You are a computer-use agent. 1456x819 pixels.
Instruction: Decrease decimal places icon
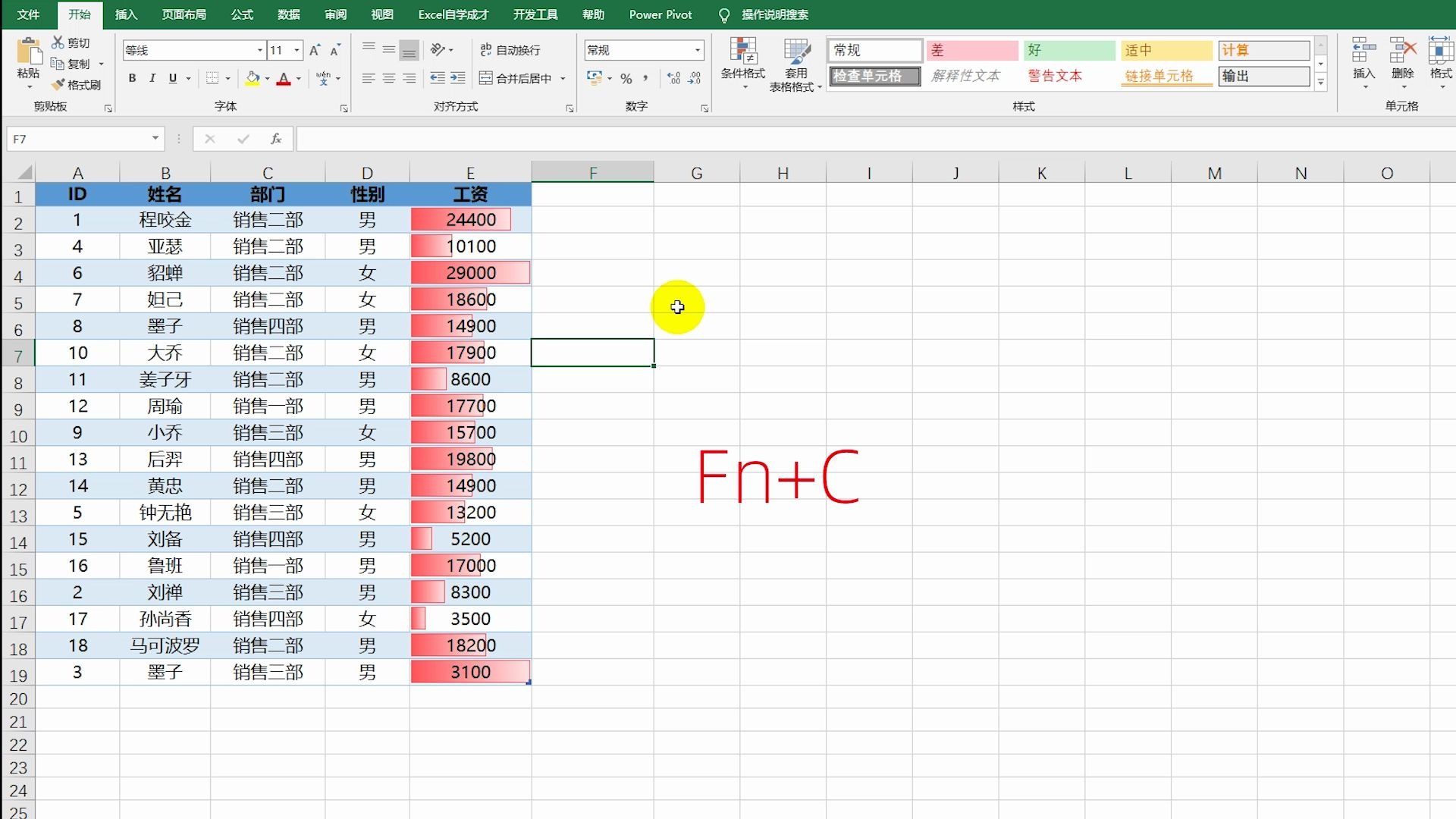[x=694, y=78]
